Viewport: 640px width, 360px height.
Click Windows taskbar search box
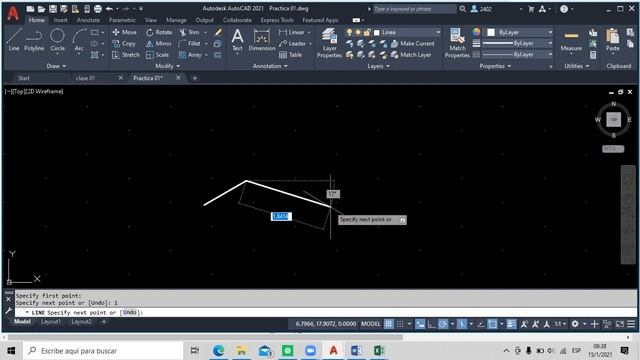[103, 351]
